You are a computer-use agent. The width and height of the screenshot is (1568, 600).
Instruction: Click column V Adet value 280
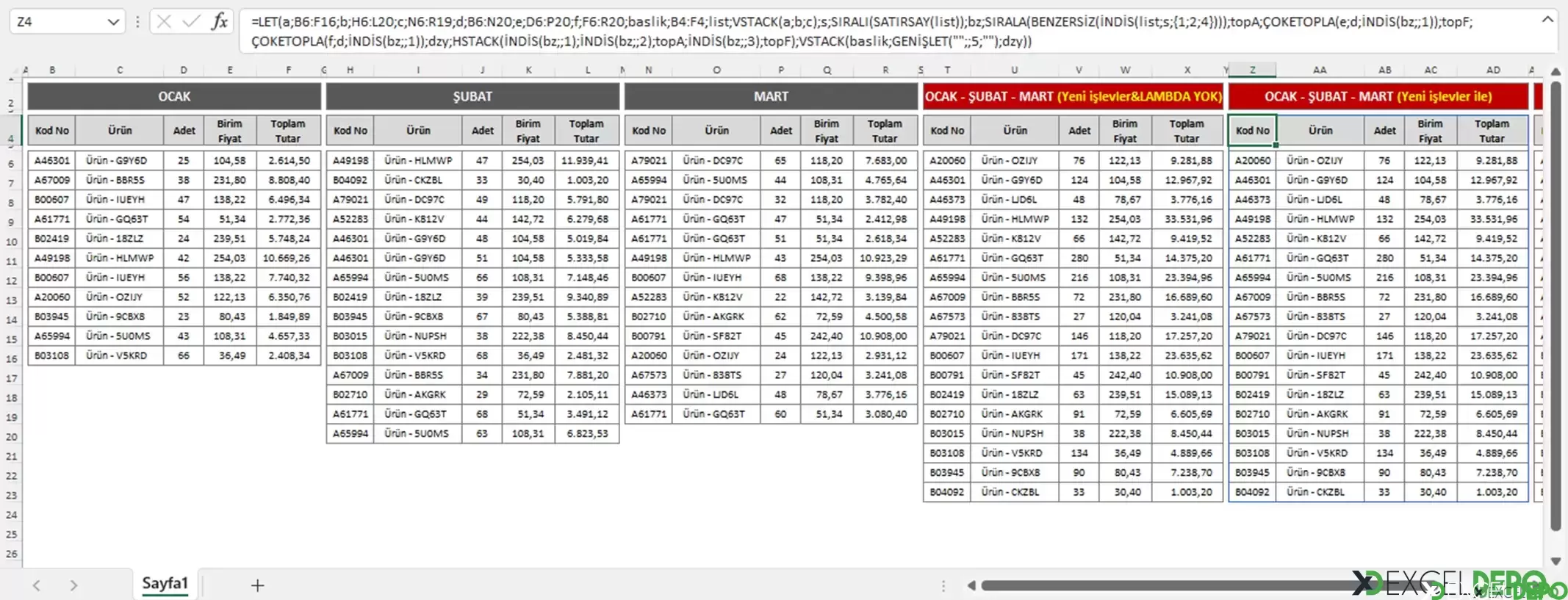click(x=1079, y=258)
